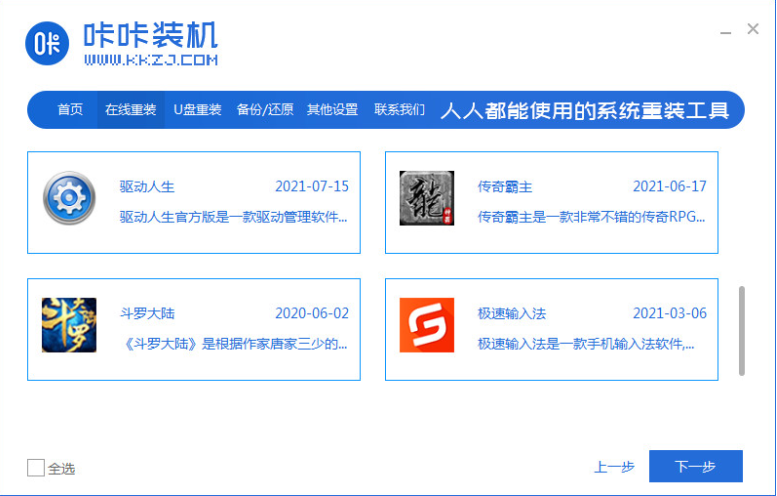
Task: Click the date 2020-06-02
Action: coord(312,313)
